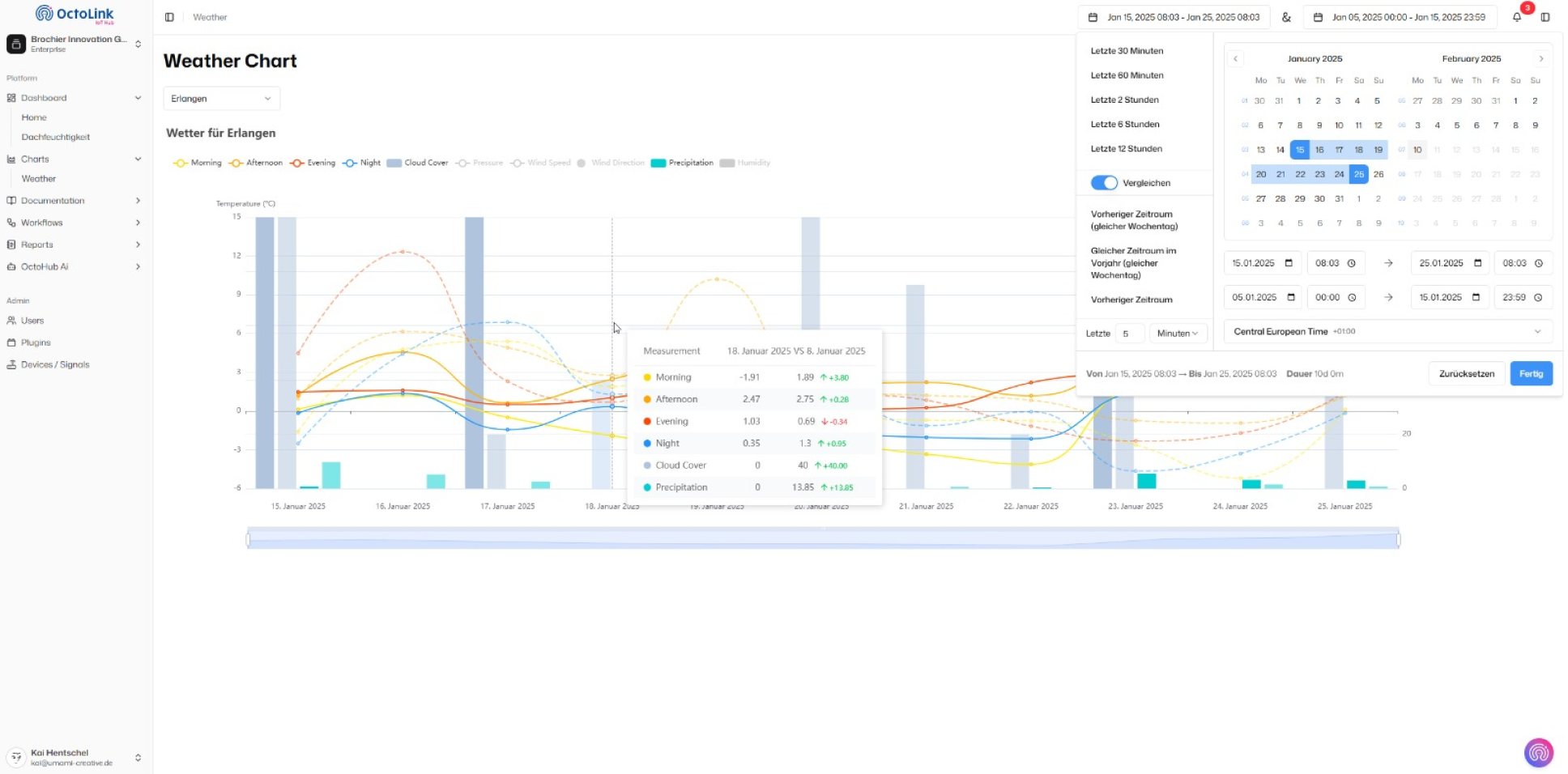Show the Humidity series via legend

click(745, 163)
